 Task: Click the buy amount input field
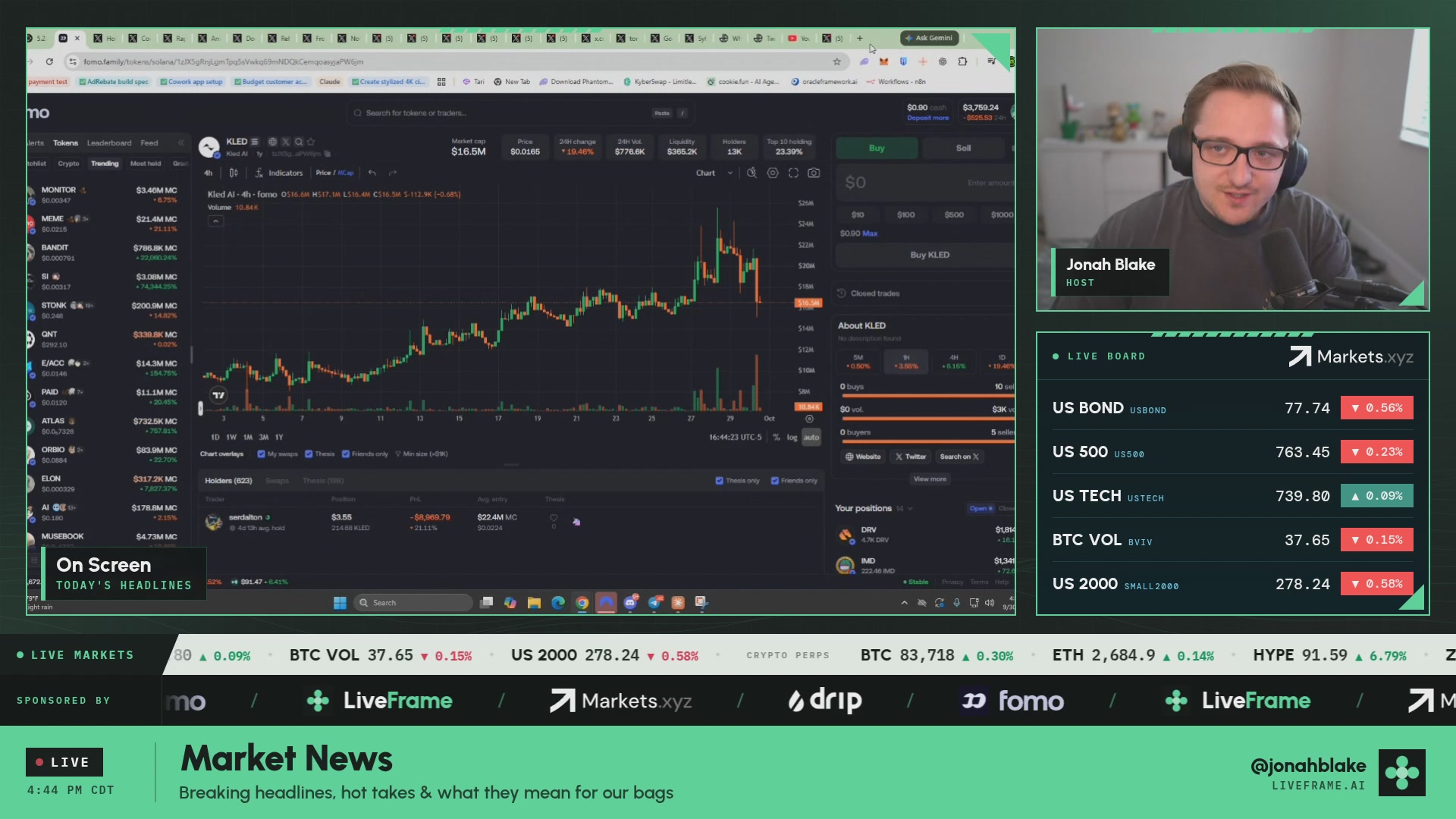coord(925,183)
